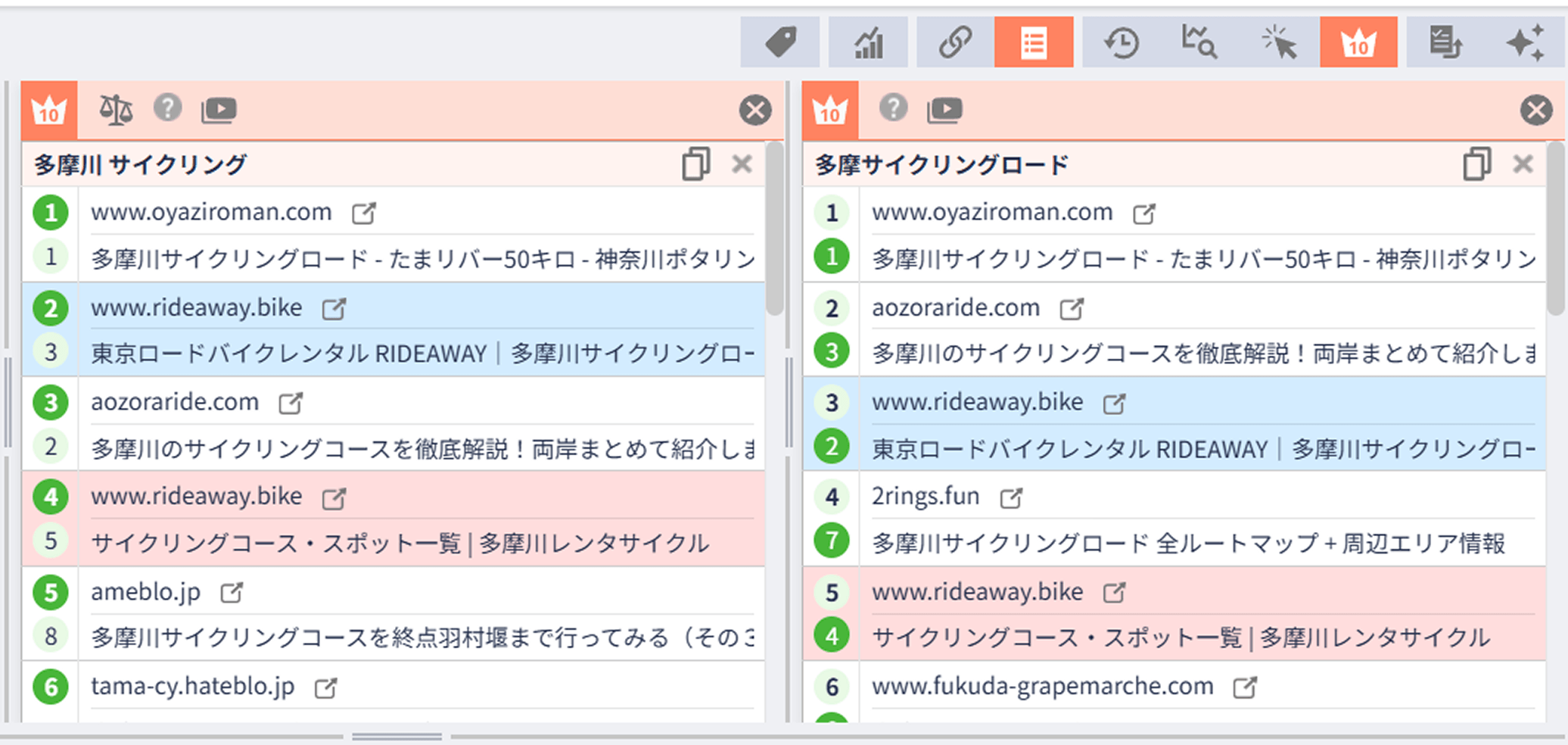Play video tutorial in right panel
The width and height of the screenshot is (1568, 745).
coord(944,110)
